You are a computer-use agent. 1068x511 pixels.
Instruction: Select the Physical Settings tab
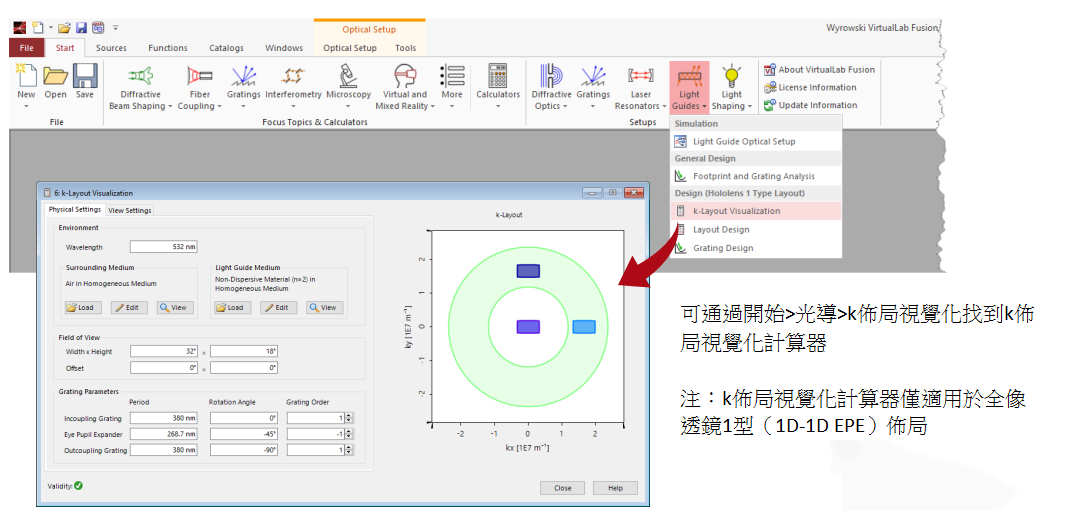point(75,210)
